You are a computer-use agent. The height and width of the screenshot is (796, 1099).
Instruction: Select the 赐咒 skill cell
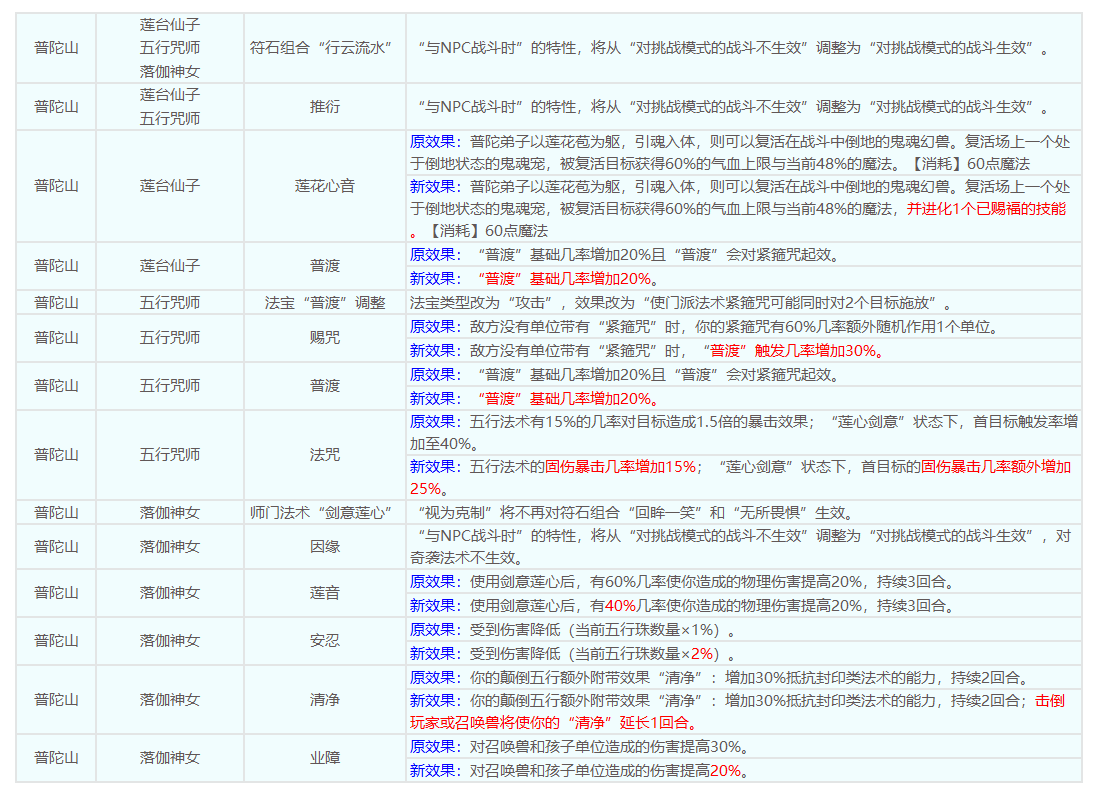[x=325, y=338]
